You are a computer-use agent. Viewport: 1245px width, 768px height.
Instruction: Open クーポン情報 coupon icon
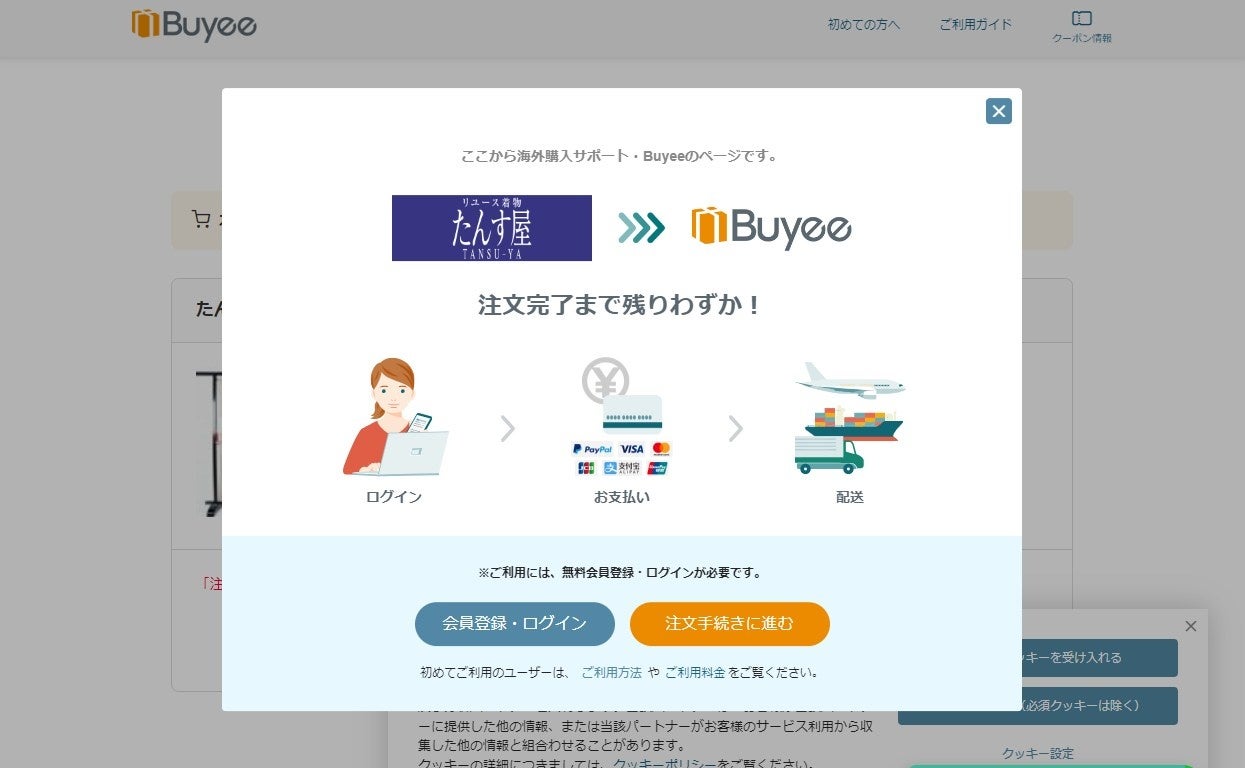coord(1082,27)
